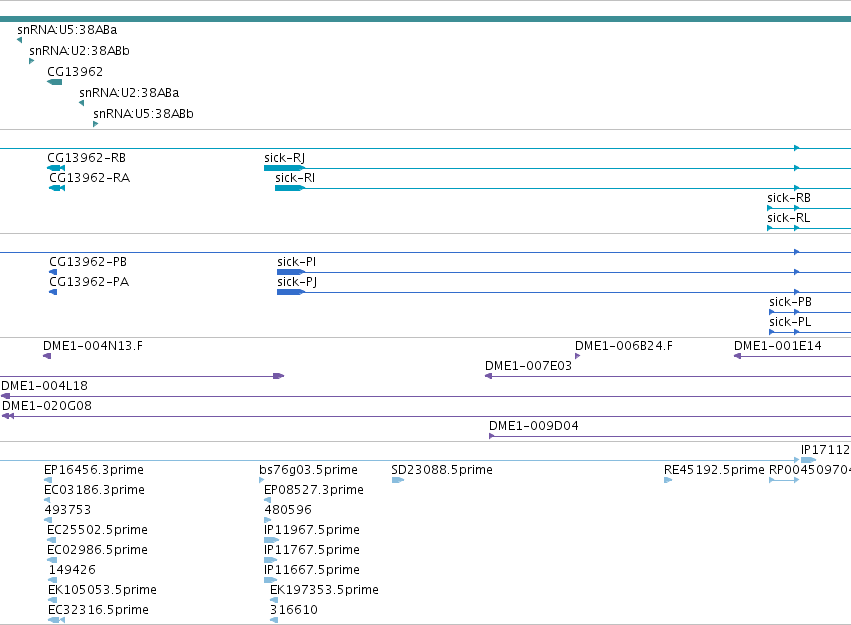Select the DME1-001E14 clone label
Viewport: 851px width, 625px height.
pyautogui.click(x=778, y=346)
